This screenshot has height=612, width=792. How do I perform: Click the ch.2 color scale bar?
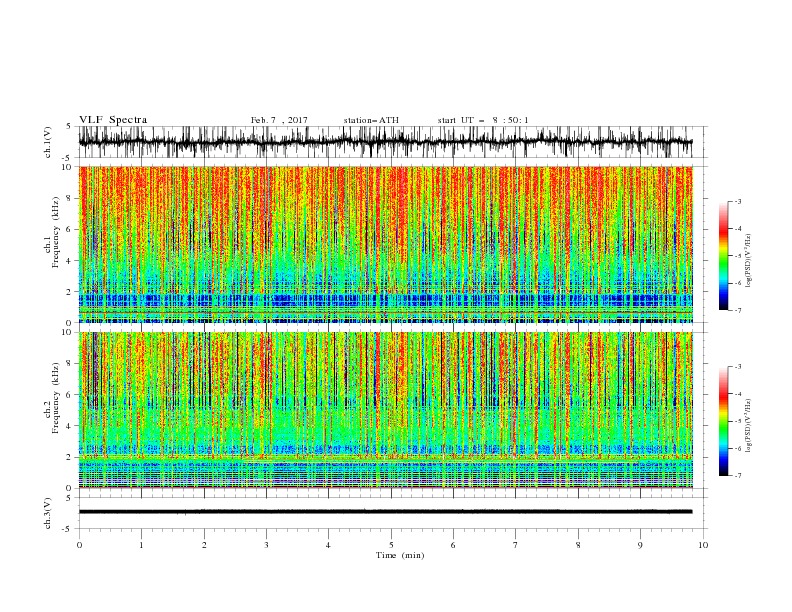[723, 421]
